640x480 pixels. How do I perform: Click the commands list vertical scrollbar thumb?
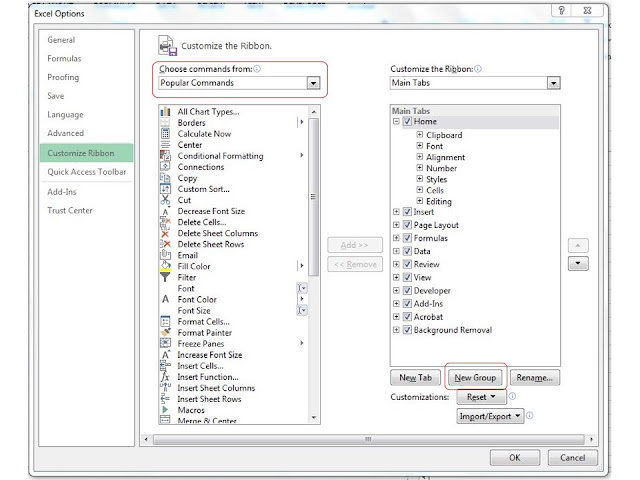click(313, 197)
